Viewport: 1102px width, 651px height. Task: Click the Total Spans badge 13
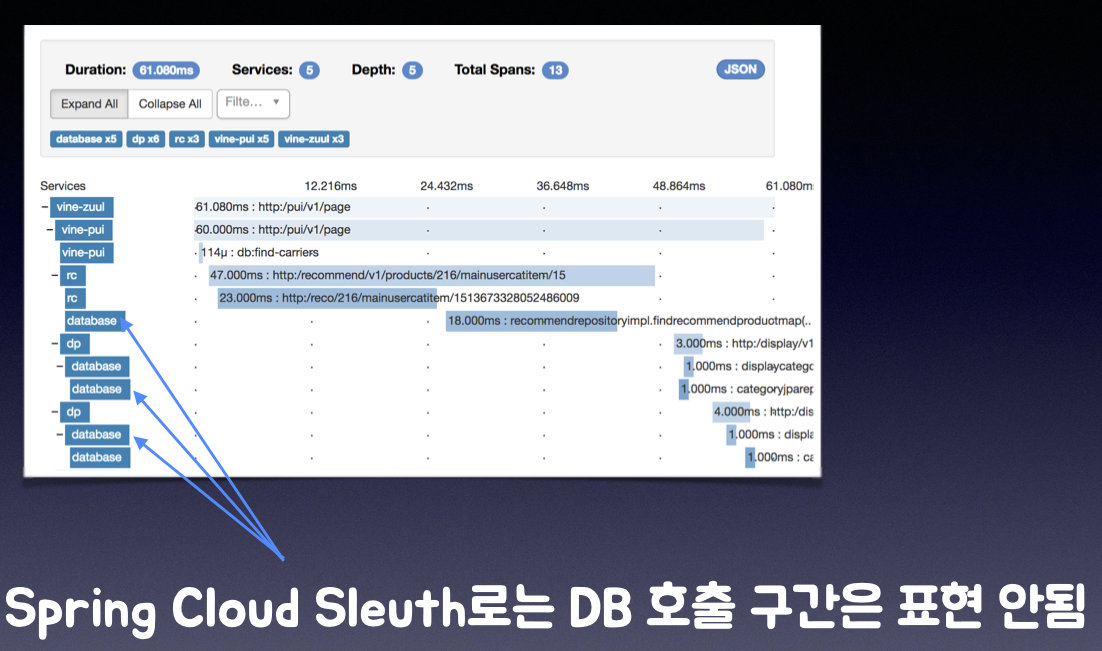555,70
